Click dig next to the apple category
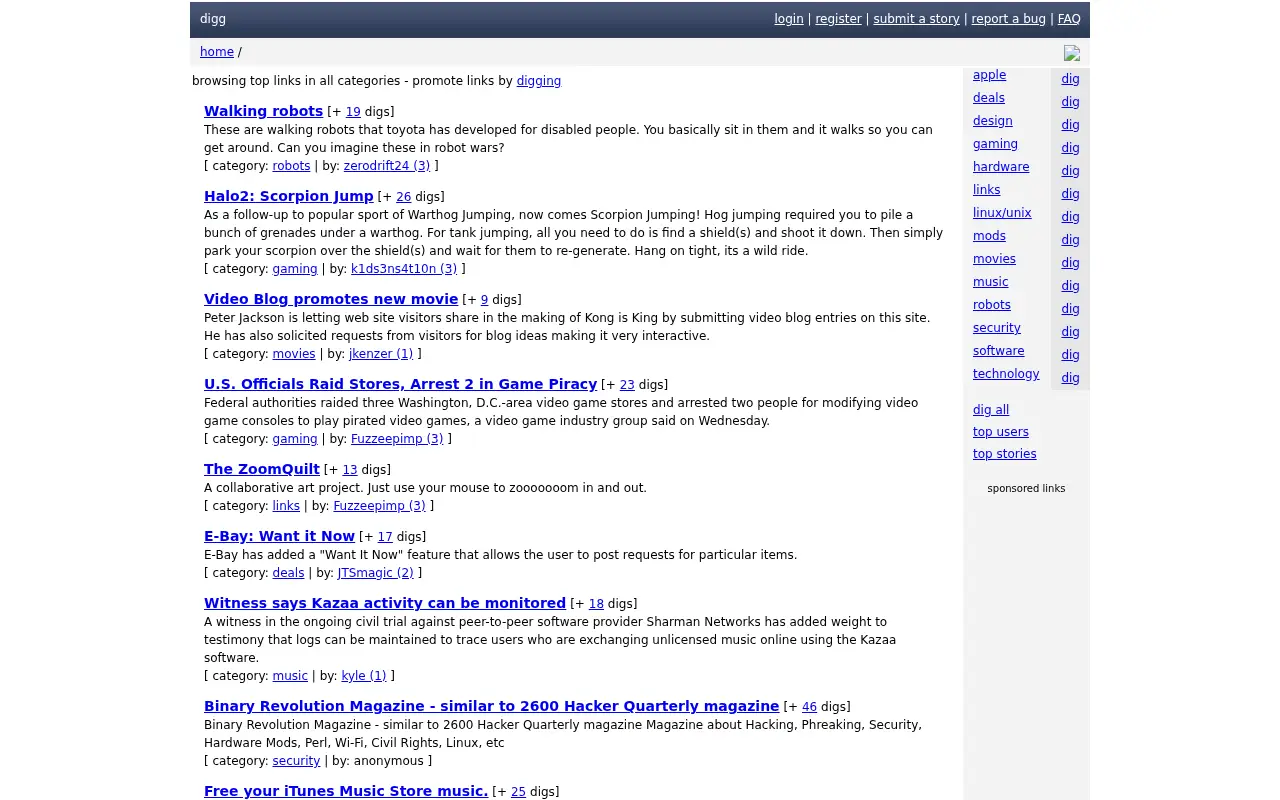1280x800 pixels. 1070,79
